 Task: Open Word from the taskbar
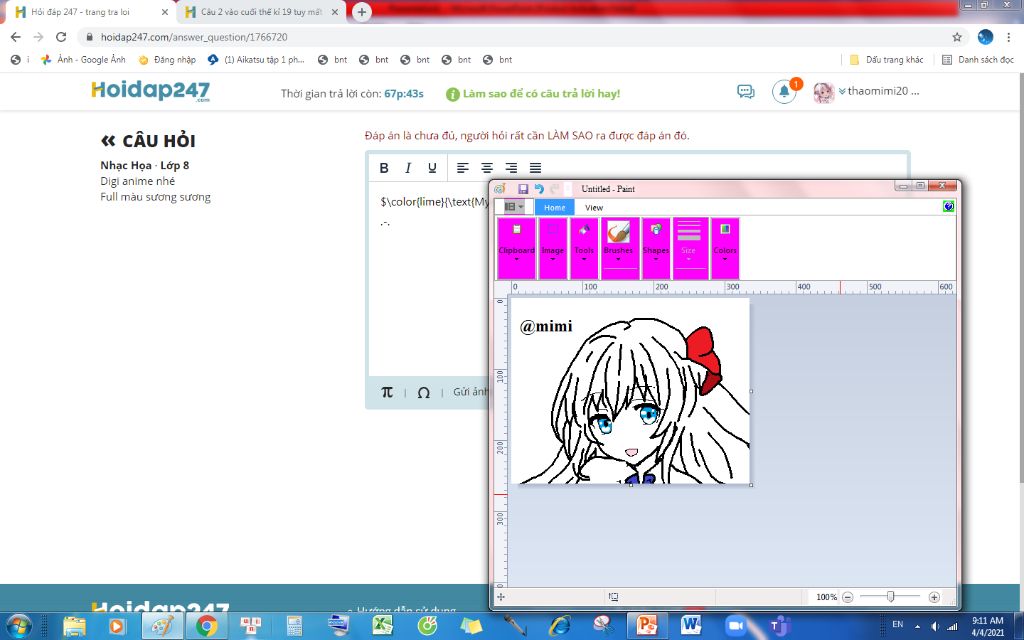pyautogui.click(x=690, y=626)
